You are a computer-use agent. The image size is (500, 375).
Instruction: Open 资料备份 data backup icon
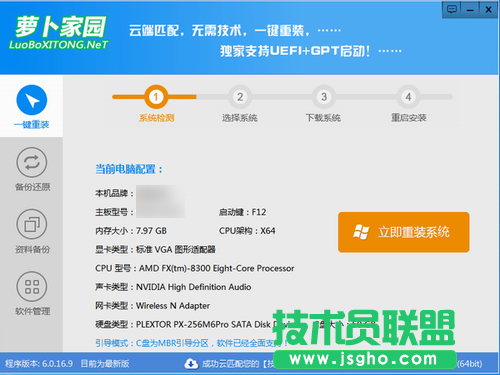32,224
